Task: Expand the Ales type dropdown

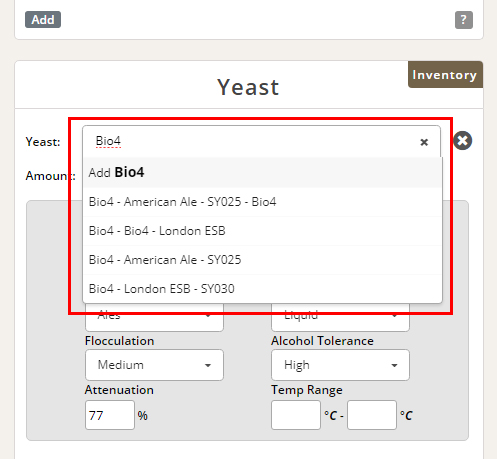Action: 154,317
